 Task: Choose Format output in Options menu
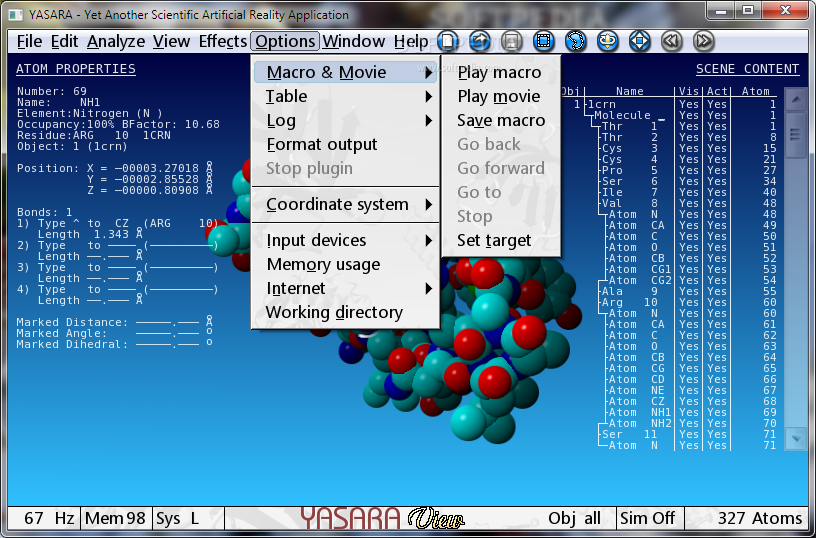pyautogui.click(x=346, y=144)
